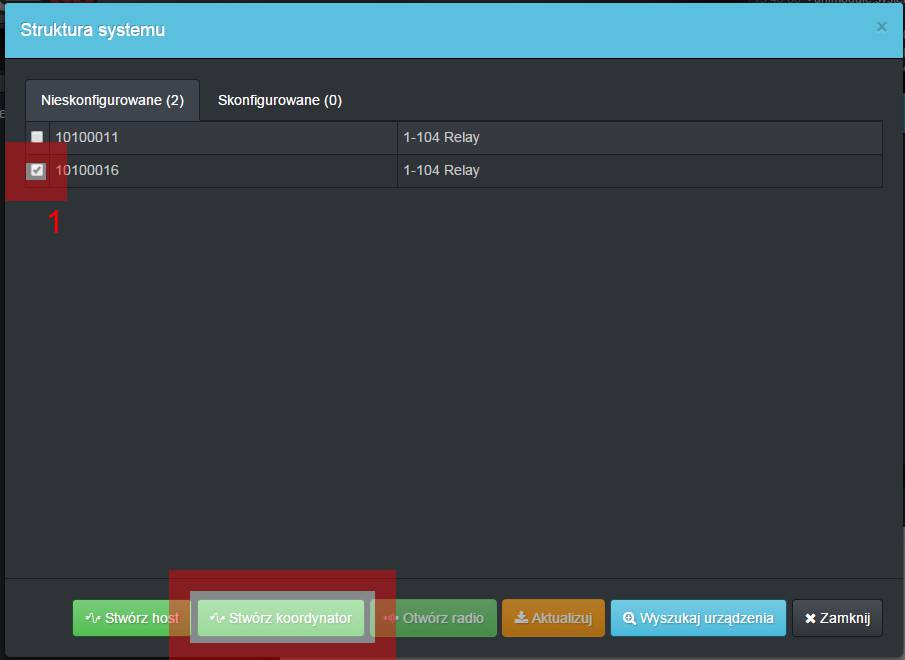The width and height of the screenshot is (905, 660).
Task: Click the radio icon on Otwórz radio
Action: [x=391, y=618]
